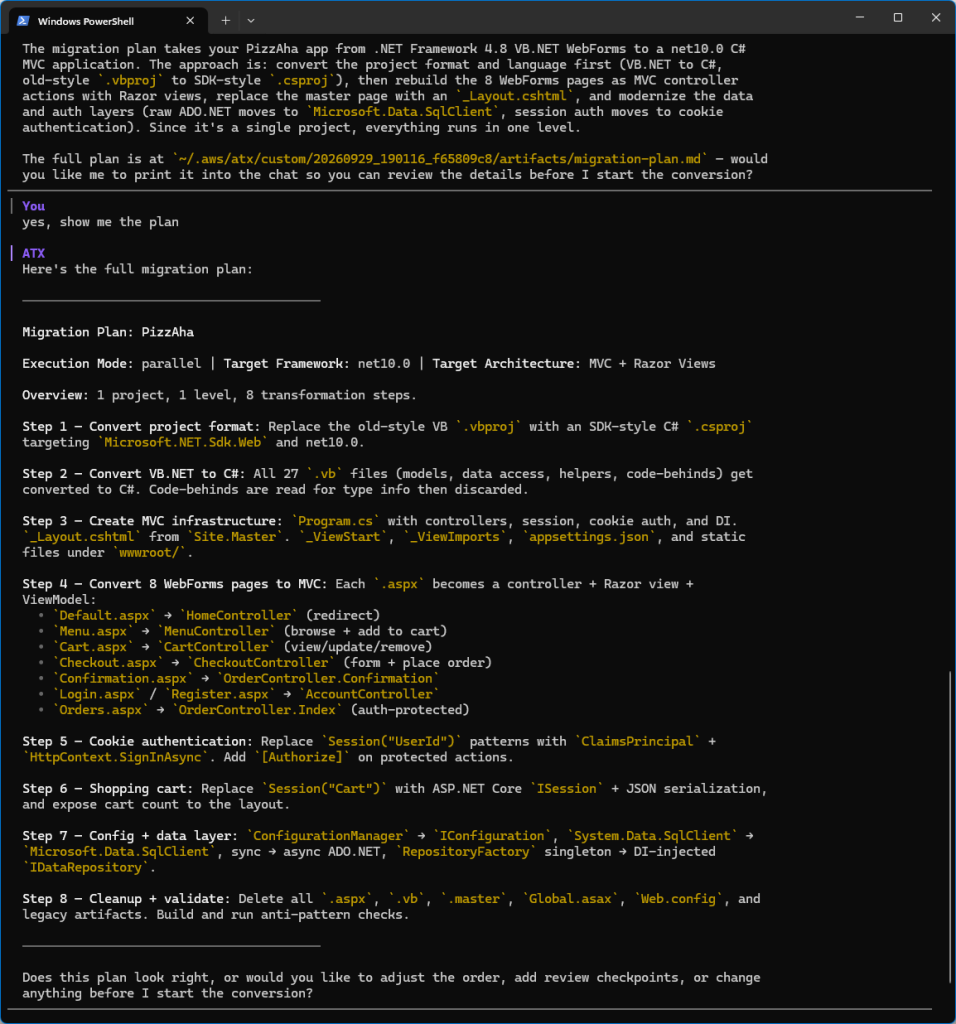Click the vertical scrollbar thumb
Screen dimensions: 956x1024
click(951, 827)
